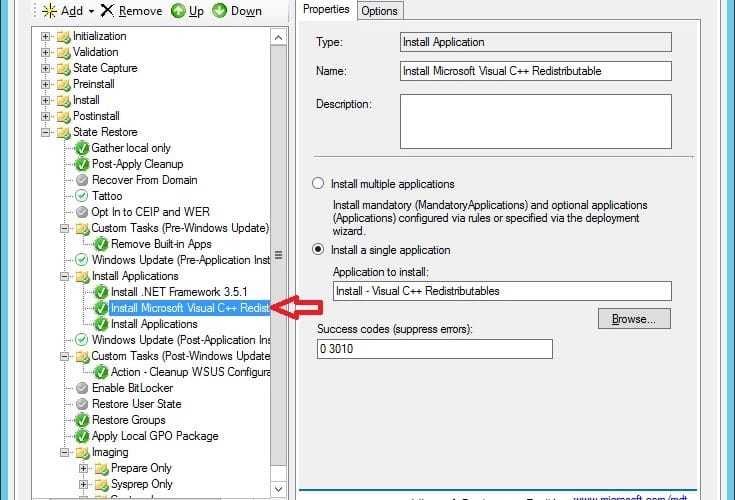Expand the Install group
The height and width of the screenshot is (500, 735).
[x=45, y=100]
